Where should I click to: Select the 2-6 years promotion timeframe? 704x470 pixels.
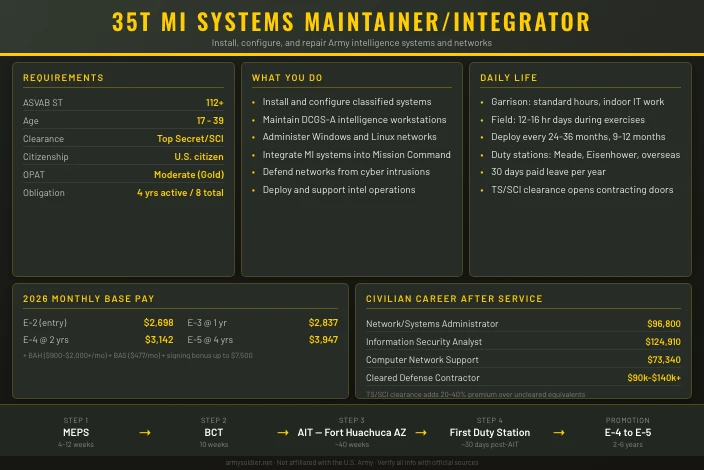(628, 444)
